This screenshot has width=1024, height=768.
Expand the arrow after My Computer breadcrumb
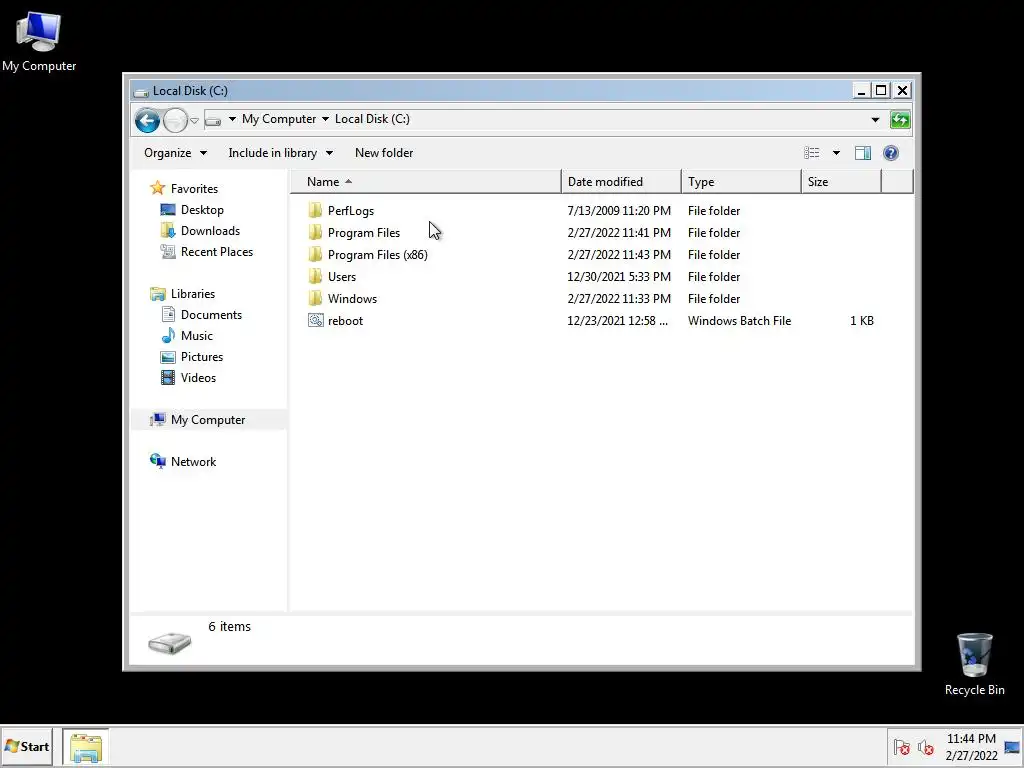[x=325, y=119]
